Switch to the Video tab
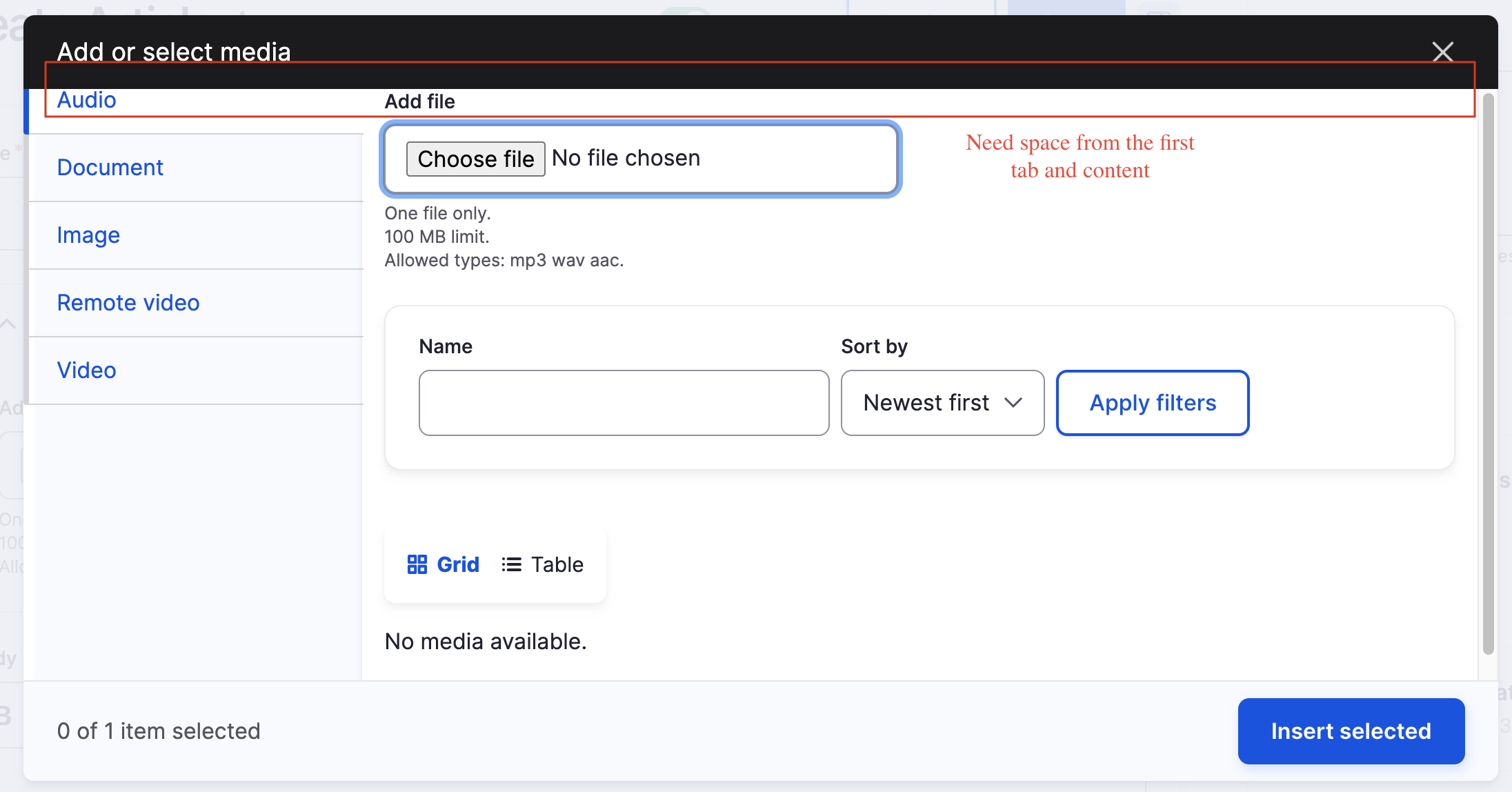Viewport: 1512px width, 792px height. [x=86, y=370]
